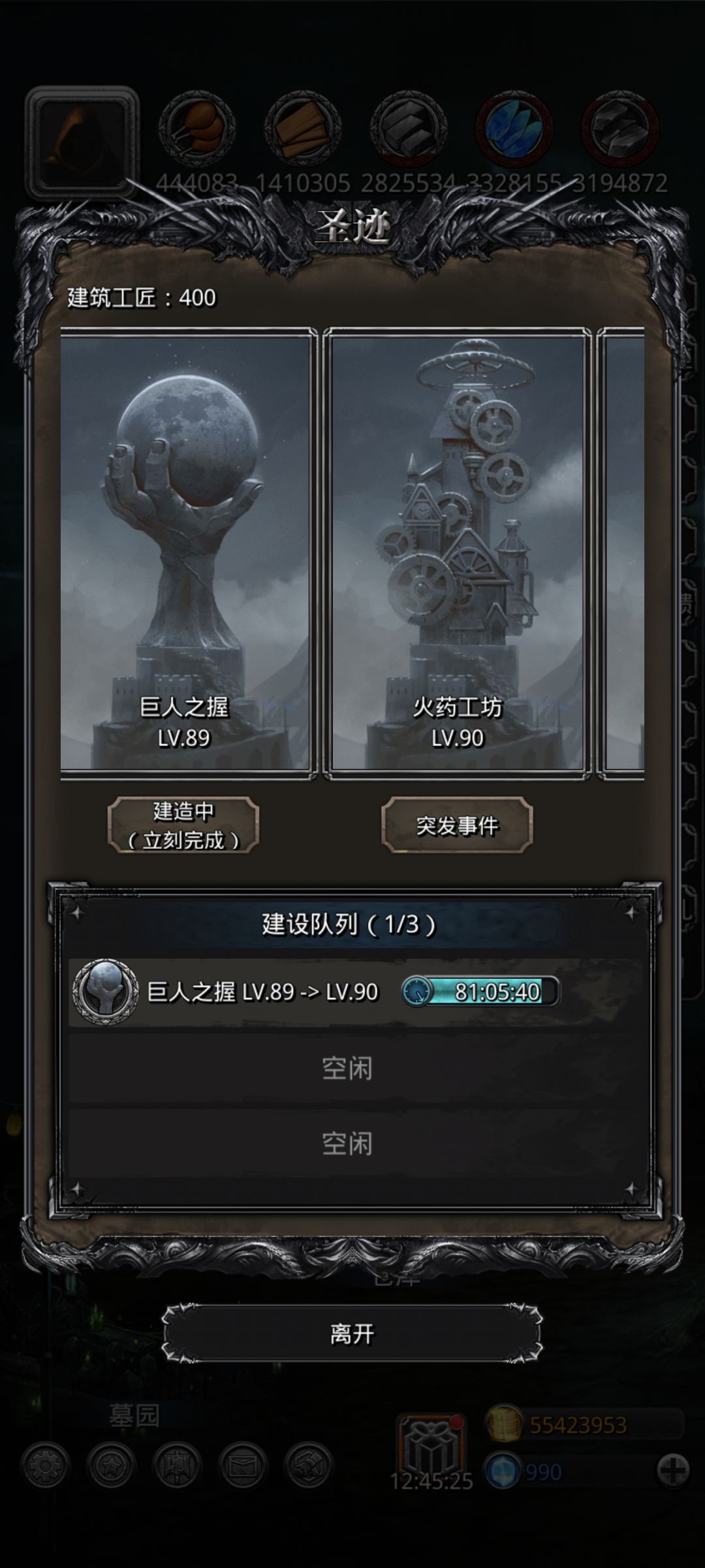Click the 突发事件 button
705x1568 pixels.
click(x=457, y=825)
